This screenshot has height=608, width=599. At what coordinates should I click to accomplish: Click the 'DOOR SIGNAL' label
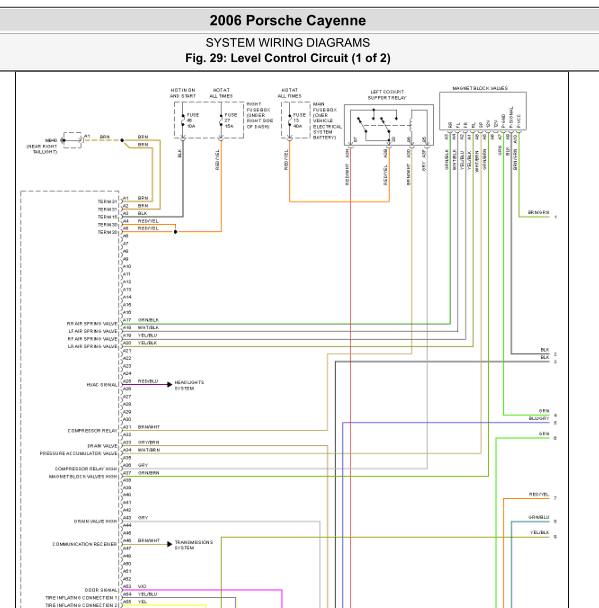101,590
